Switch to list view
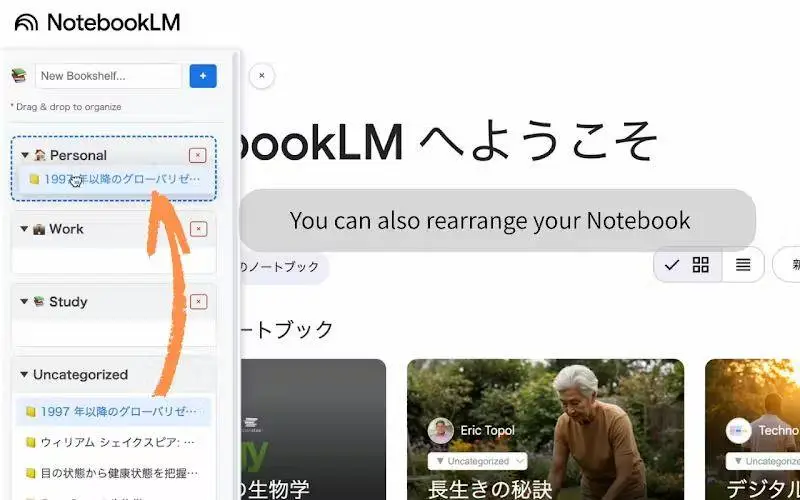This screenshot has width=800, height=500. click(743, 265)
